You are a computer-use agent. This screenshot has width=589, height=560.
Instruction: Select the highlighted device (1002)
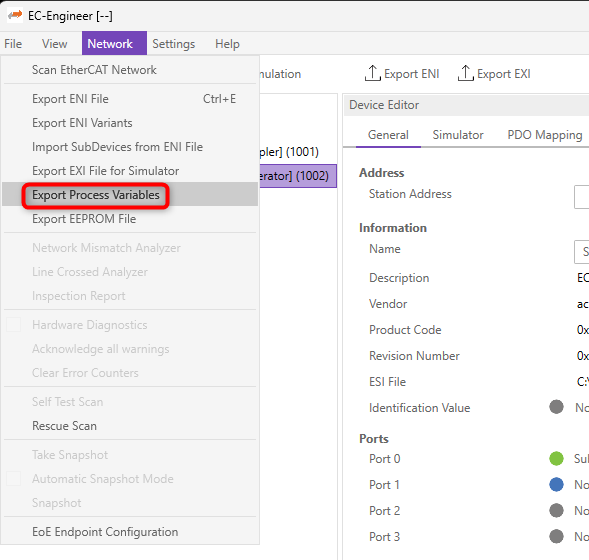[298, 176]
